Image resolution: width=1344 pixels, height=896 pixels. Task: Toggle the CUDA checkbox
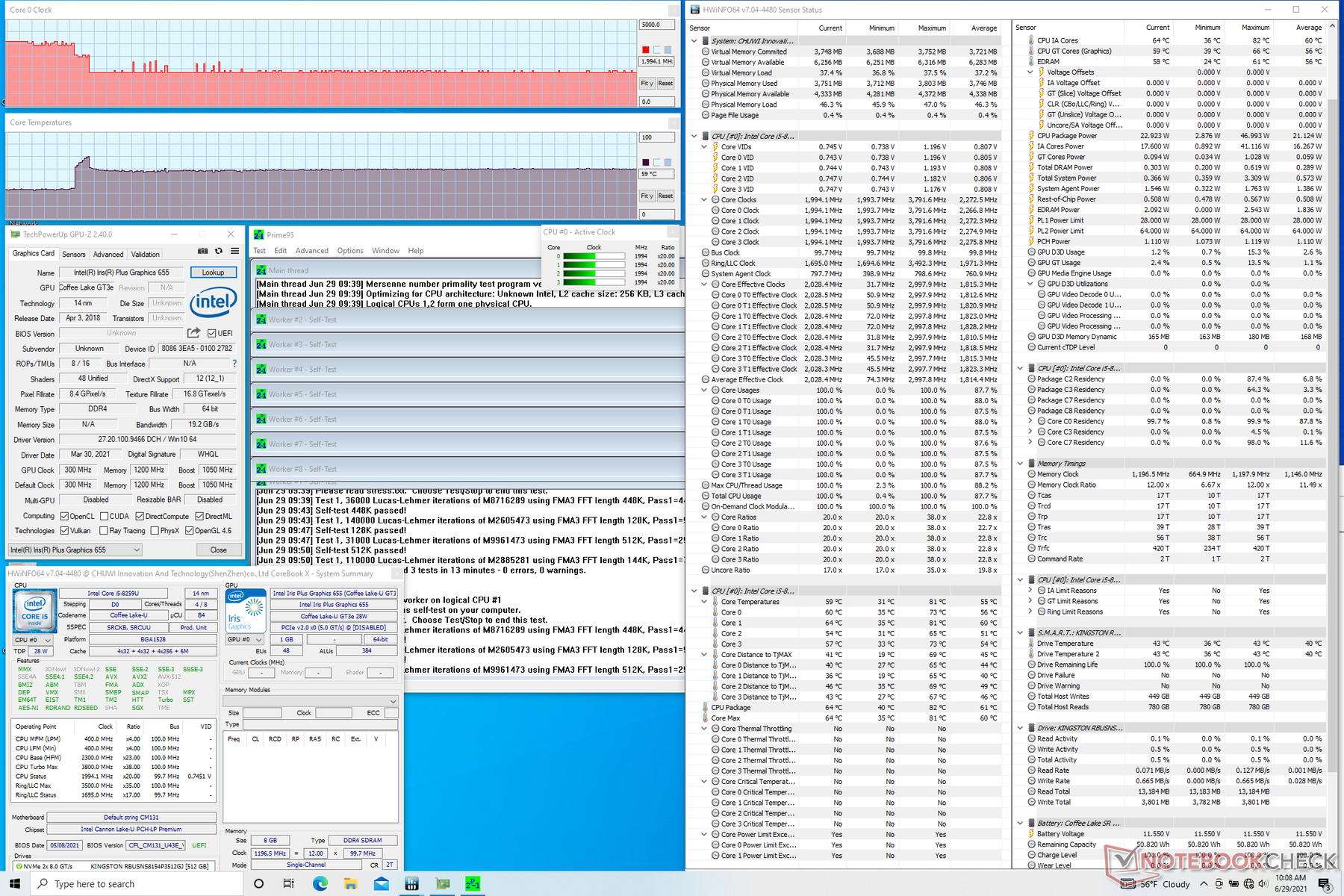[x=105, y=516]
